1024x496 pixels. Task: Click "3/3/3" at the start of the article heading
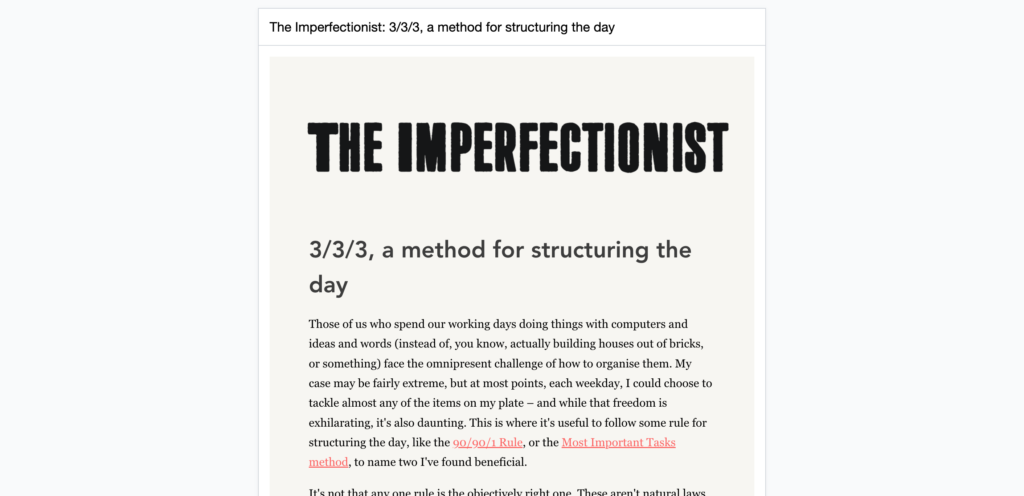[338, 250]
